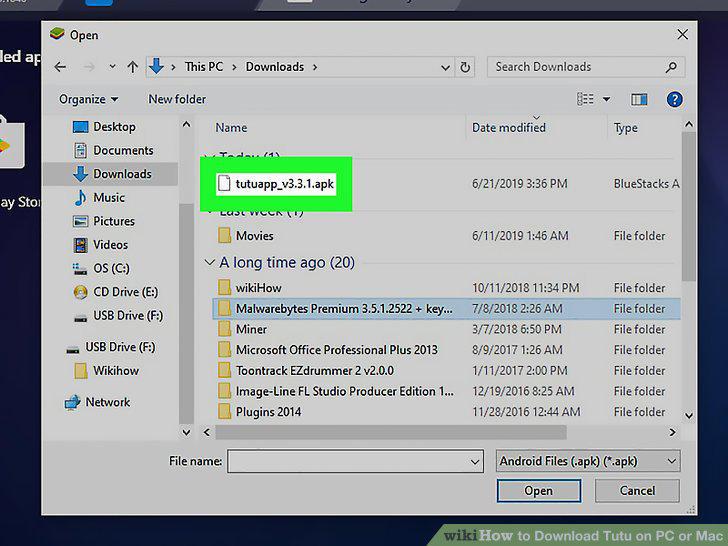Select Downloads in the sidebar
The height and width of the screenshot is (546, 728).
coord(111,174)
